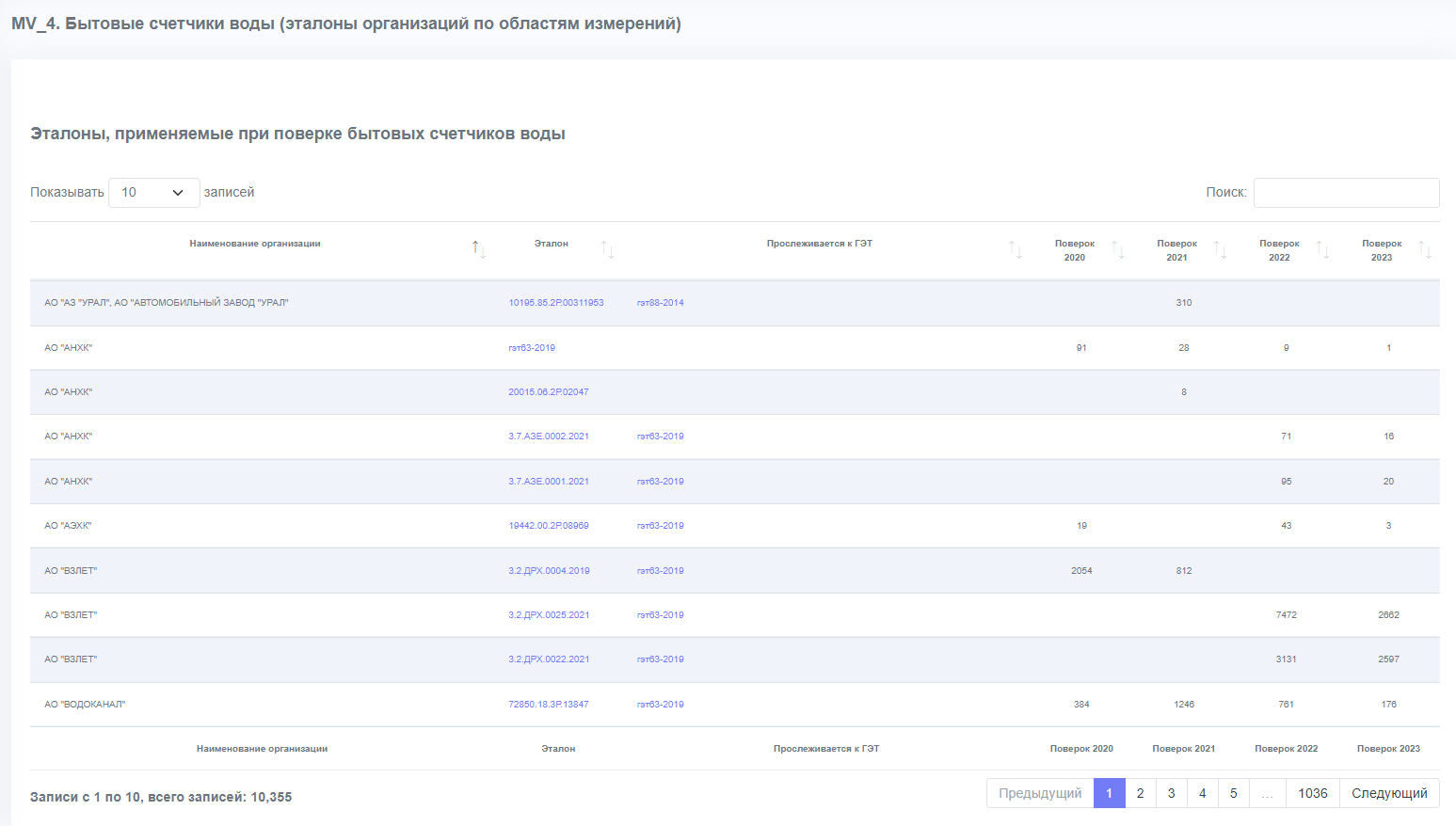Open etalon link 3.2.ДРХ.0004.2019
This screenshot has width=1456, height=826.
(x=549, y=571)
